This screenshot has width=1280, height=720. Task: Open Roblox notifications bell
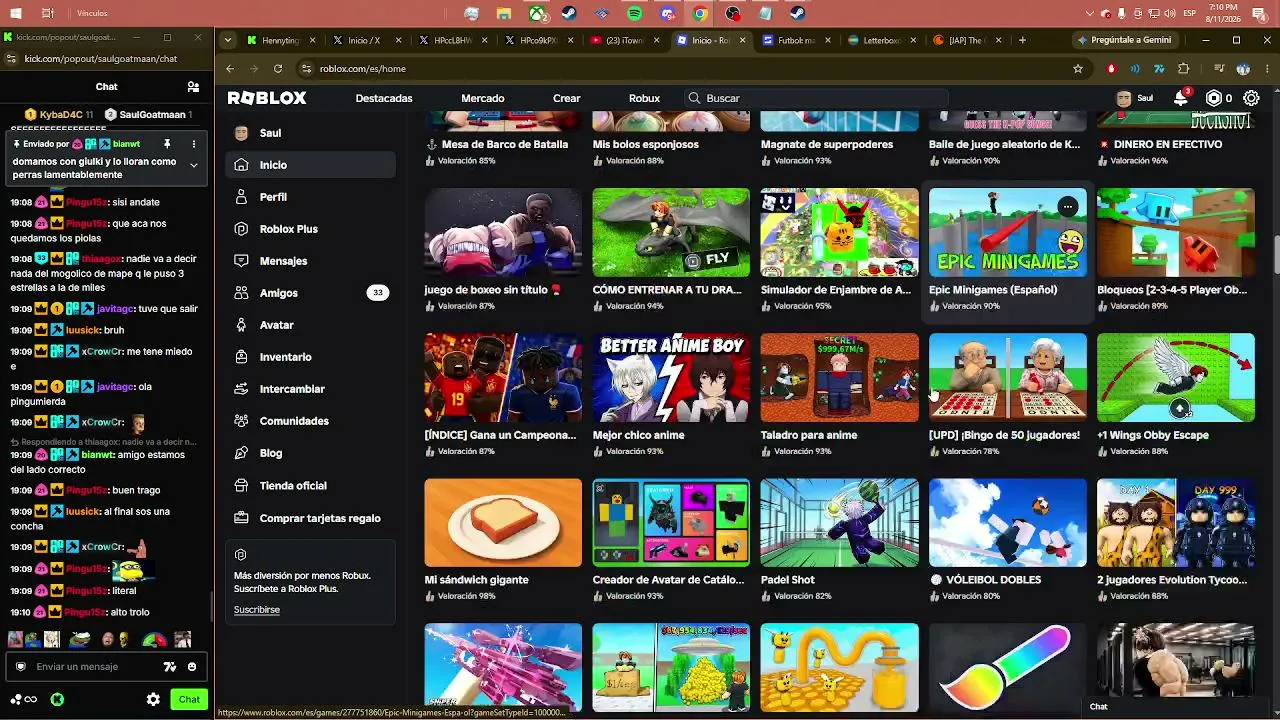pos(1181,98)
